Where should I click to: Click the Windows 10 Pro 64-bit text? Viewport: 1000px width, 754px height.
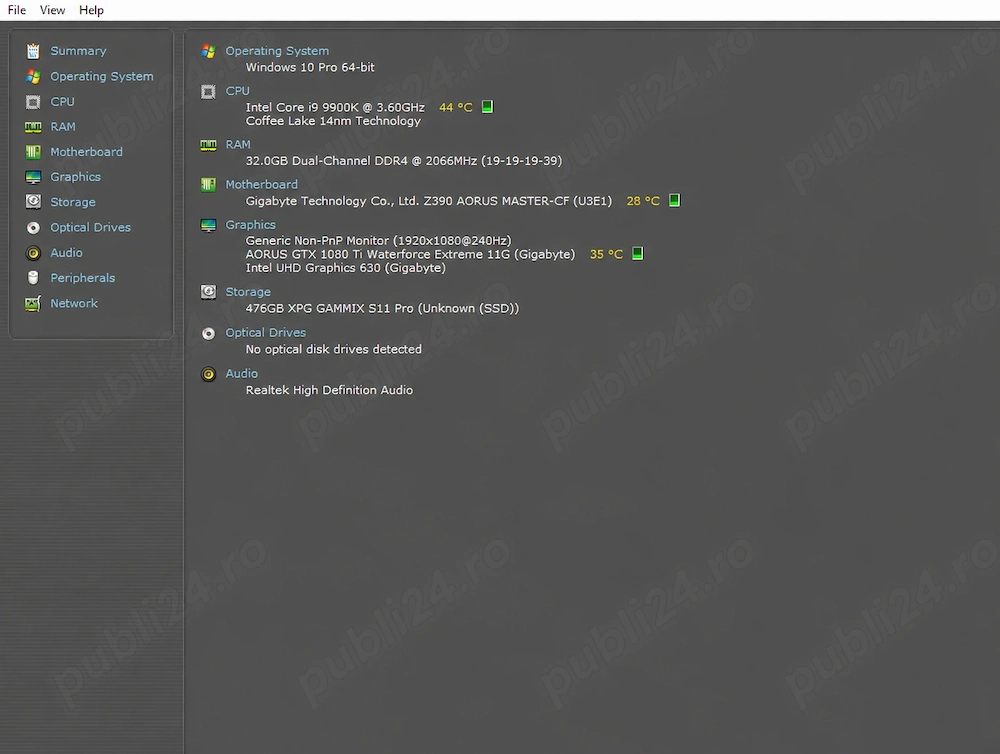(x=310, y=68)
